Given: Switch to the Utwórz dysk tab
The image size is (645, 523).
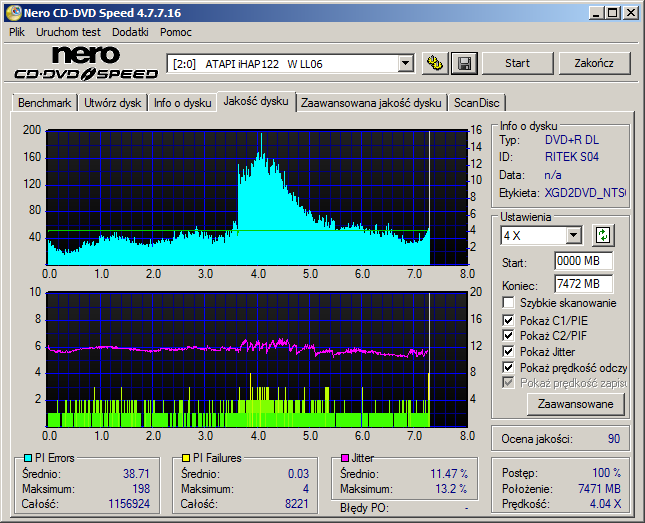Looking at the screenshot, I should pos(112,103).
